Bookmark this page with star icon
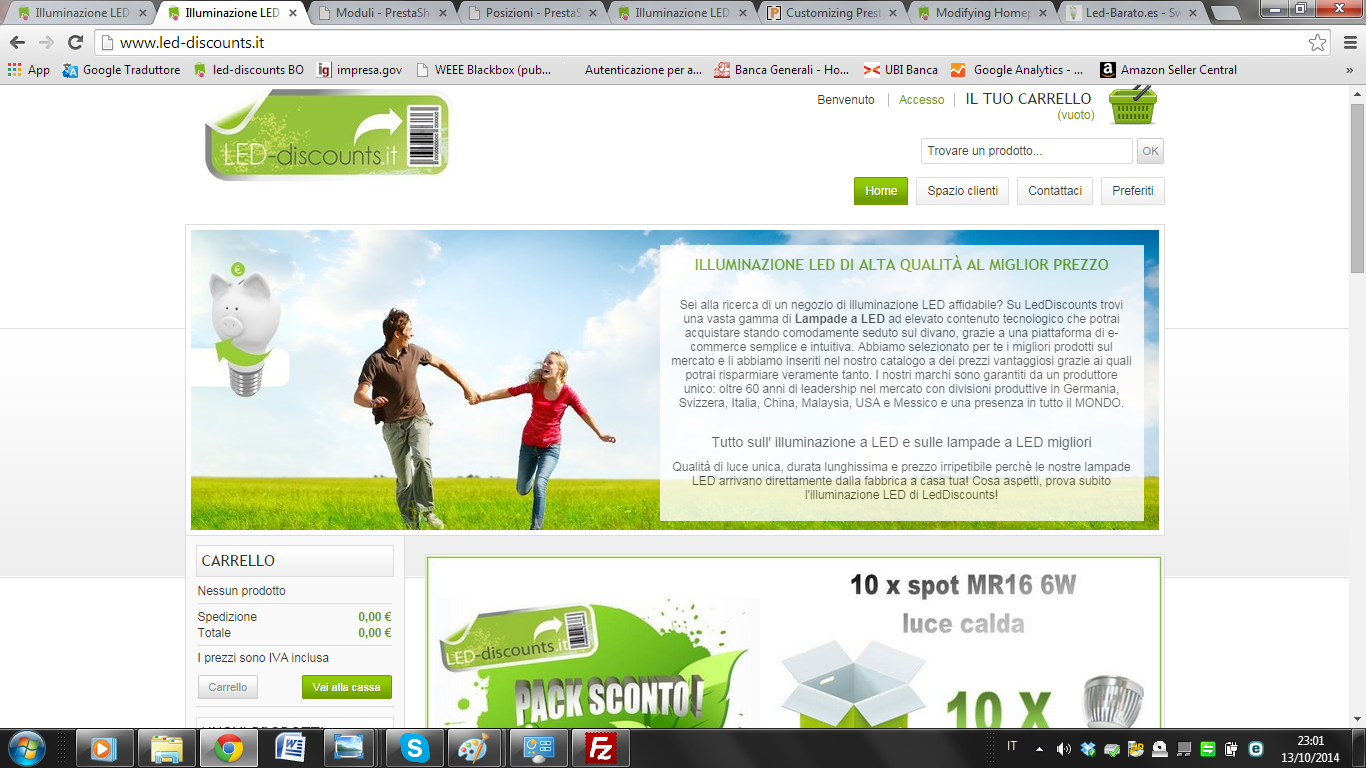1366x768 pixels. coord(1318,43)
